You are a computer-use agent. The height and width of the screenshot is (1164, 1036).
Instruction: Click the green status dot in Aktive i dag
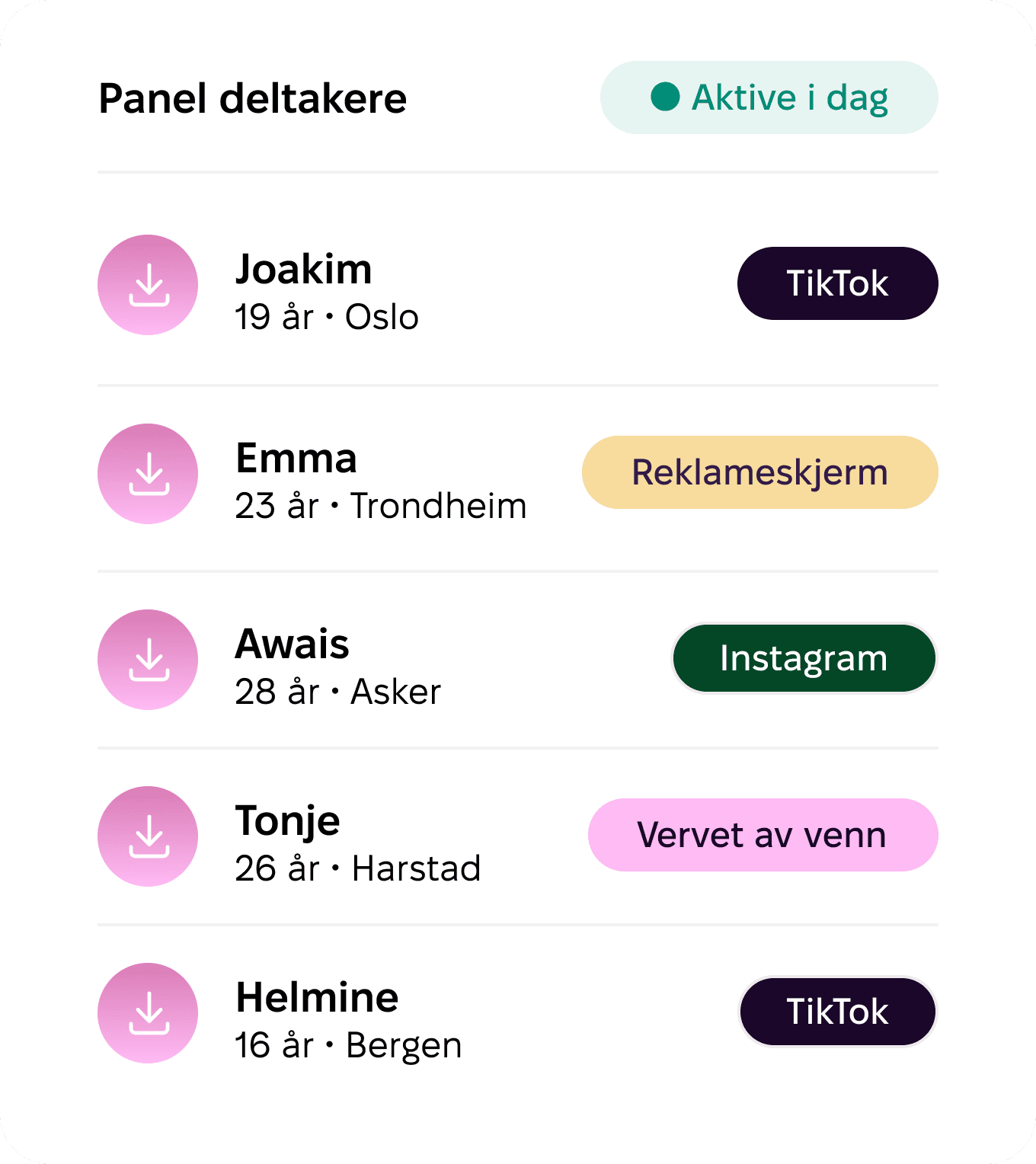(x=665, y=97)
